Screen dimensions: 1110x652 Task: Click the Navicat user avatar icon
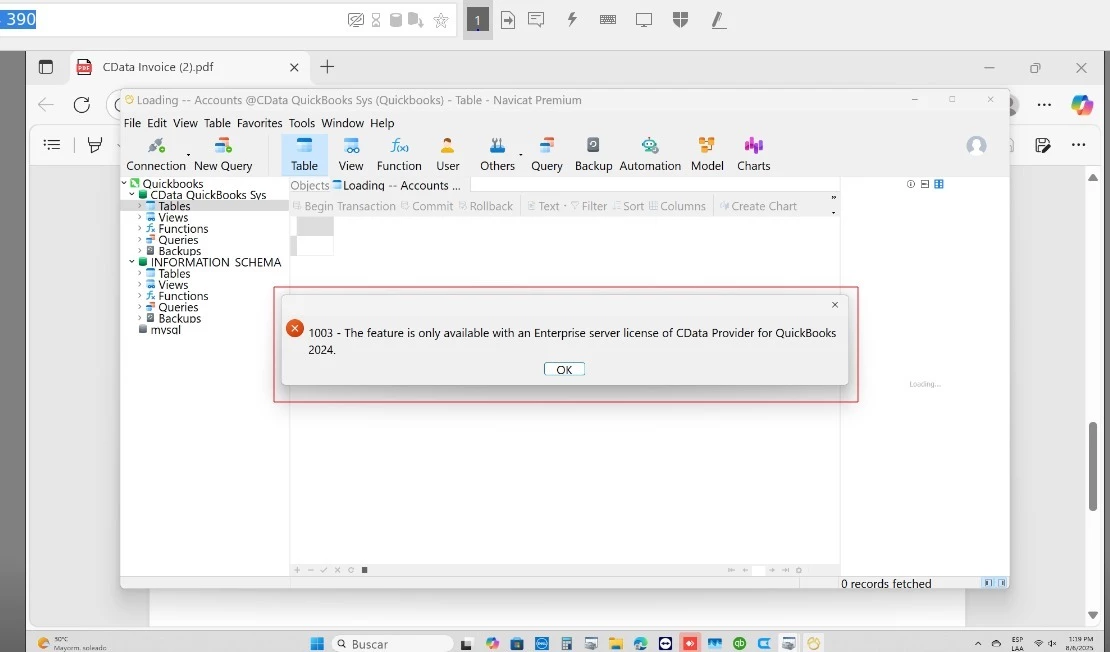pos(976,146)
